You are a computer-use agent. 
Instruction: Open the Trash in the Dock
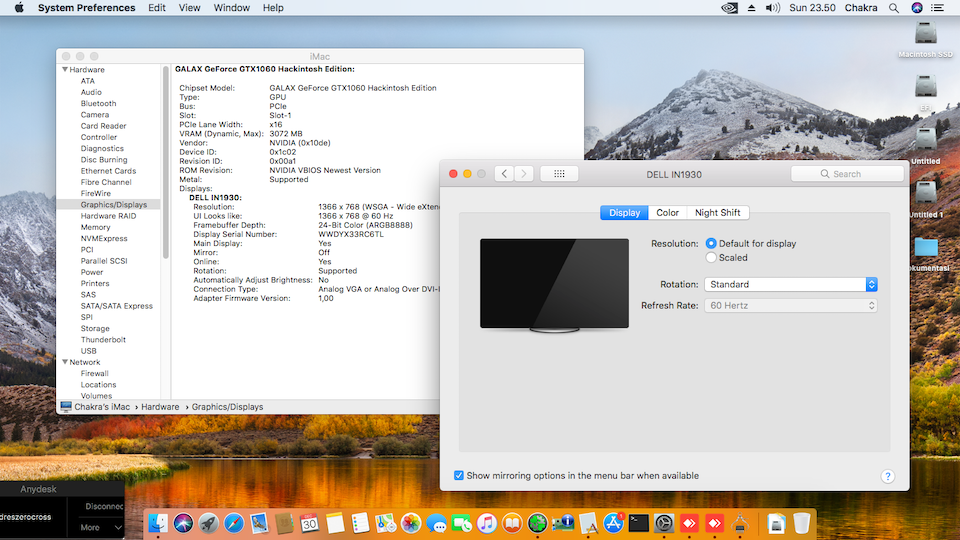point(801,523)
